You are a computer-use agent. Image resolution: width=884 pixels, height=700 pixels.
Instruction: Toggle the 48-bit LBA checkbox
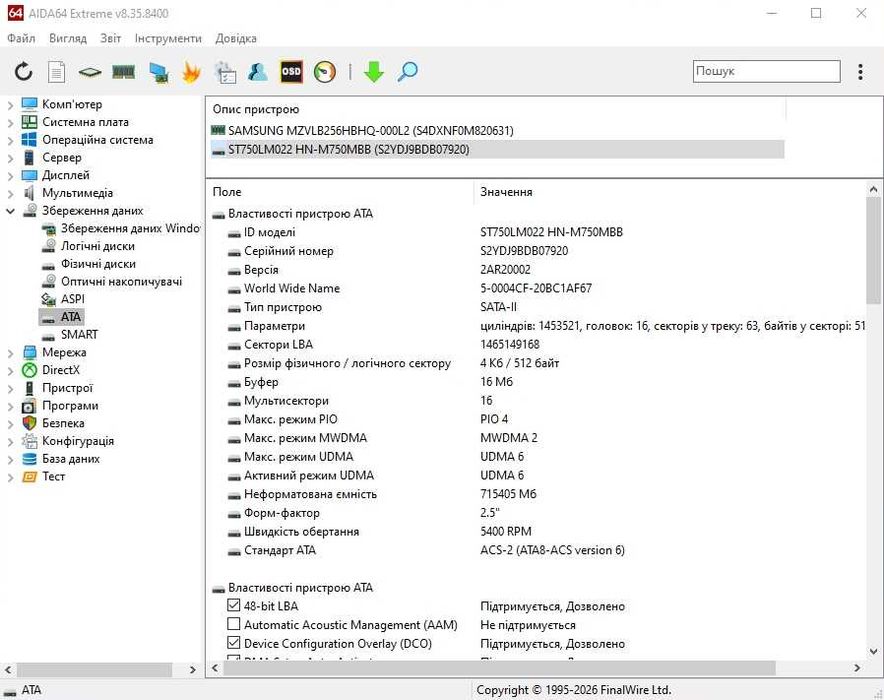pyautogui.click(x=233, y=605)
